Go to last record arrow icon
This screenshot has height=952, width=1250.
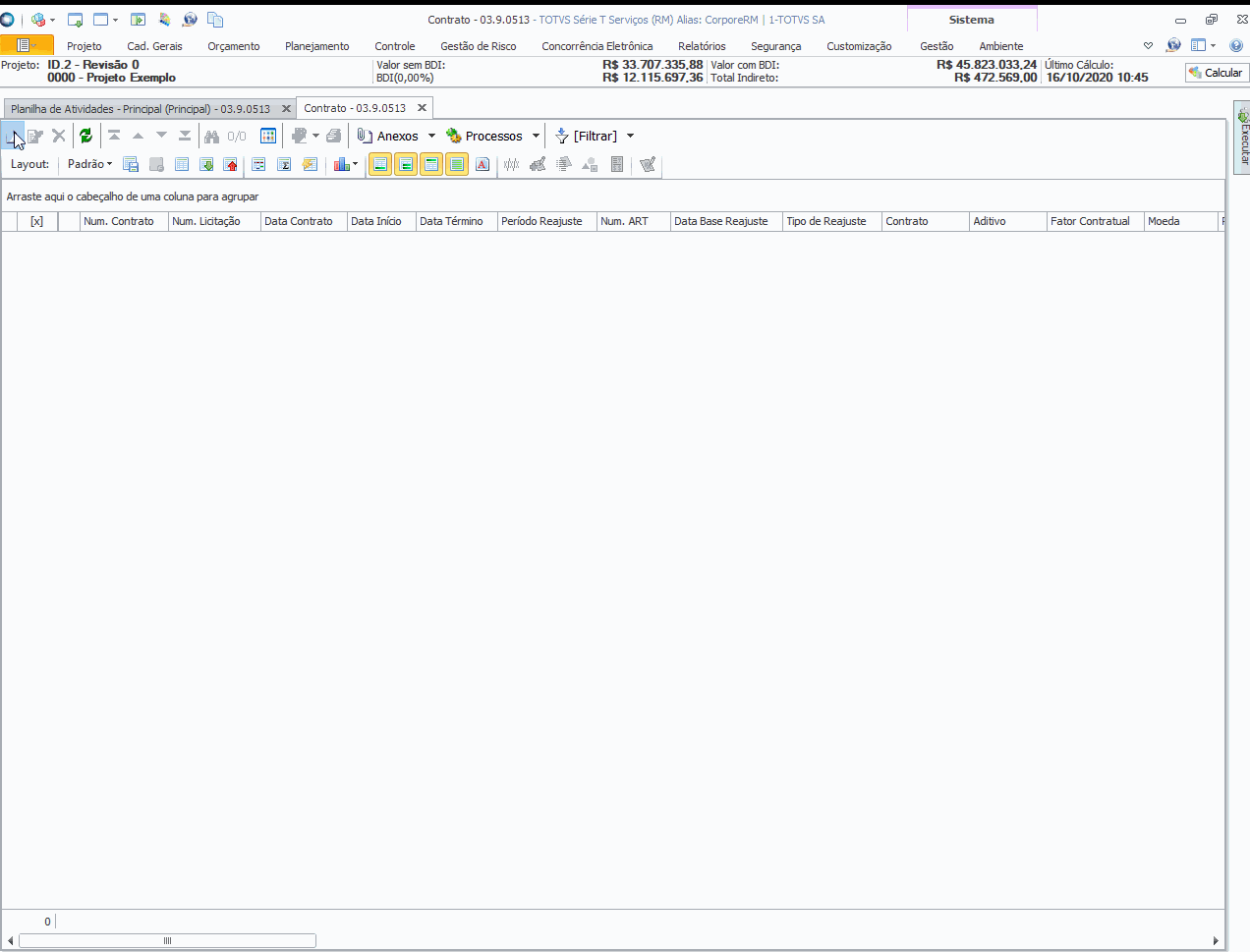pyautogui.click(x=185, y=136)
